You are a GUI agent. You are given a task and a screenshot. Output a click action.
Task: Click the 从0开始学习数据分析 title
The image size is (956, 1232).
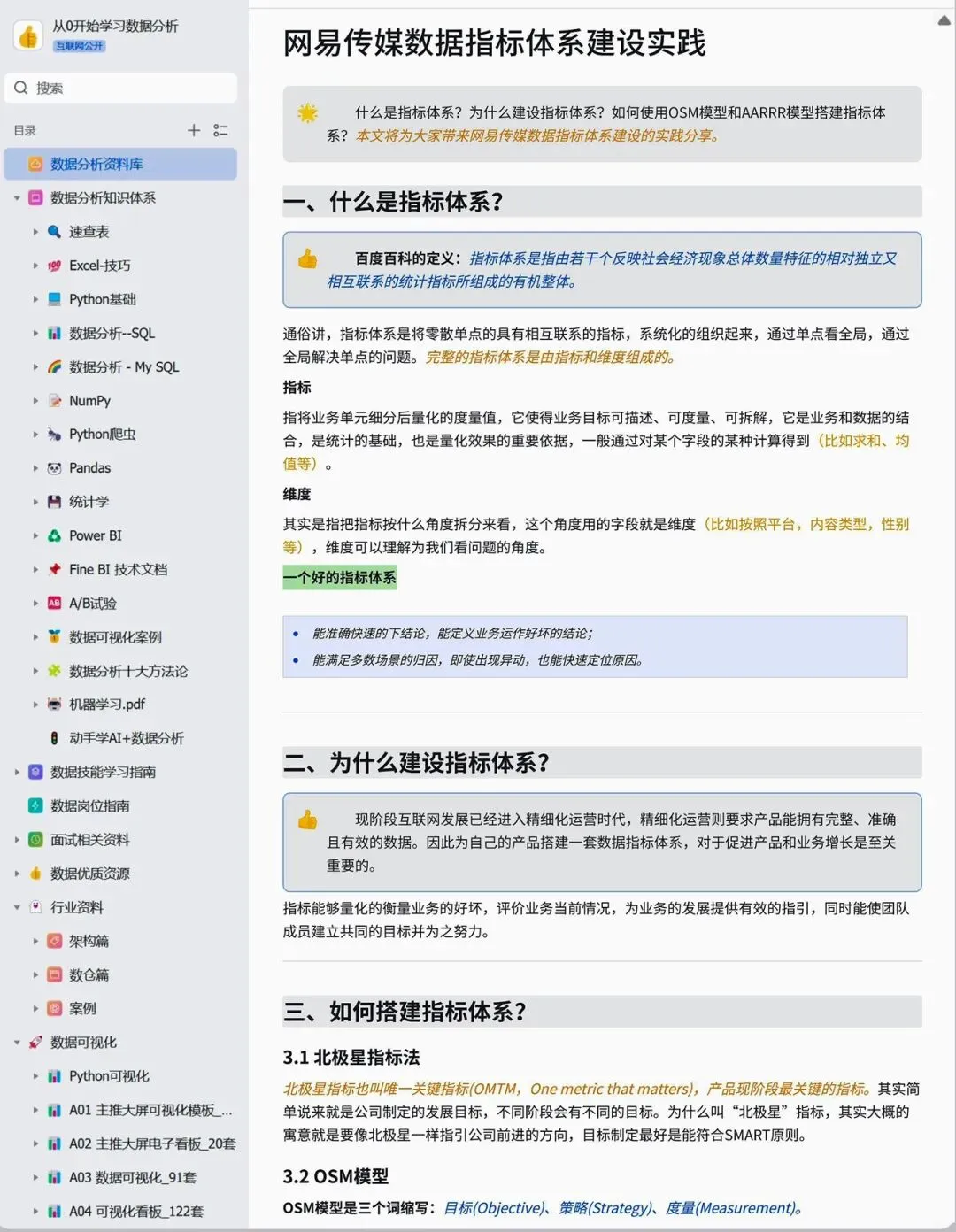(115, 26)
